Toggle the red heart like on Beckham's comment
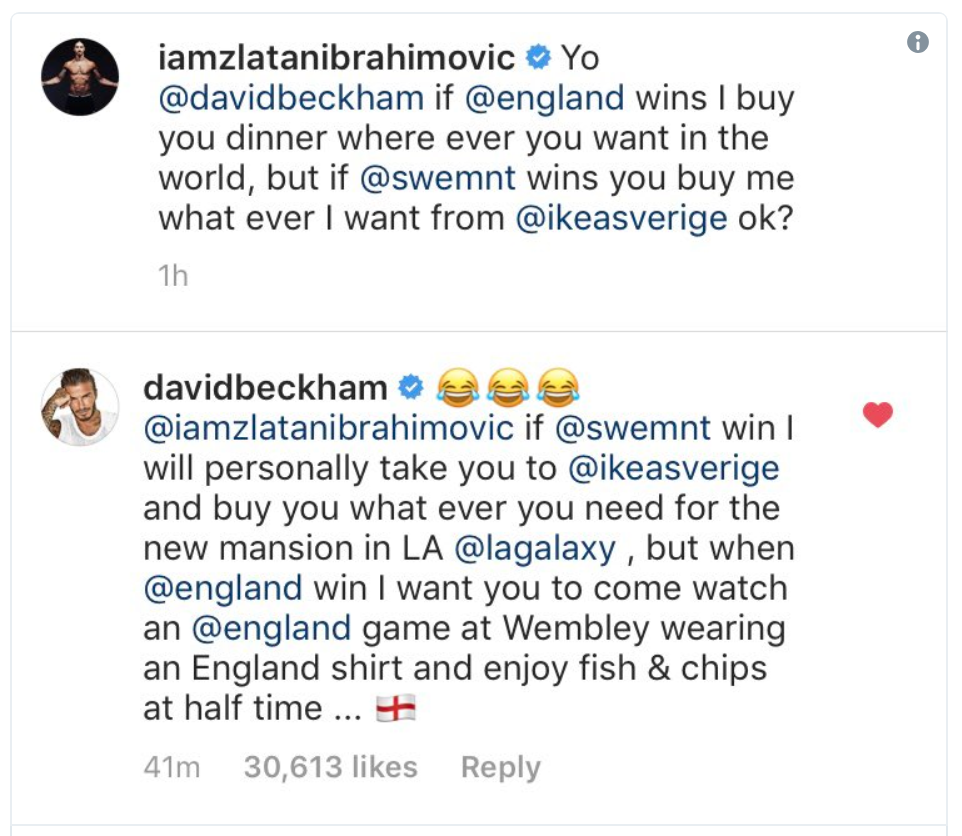962x836 pixels. point(877,415)
